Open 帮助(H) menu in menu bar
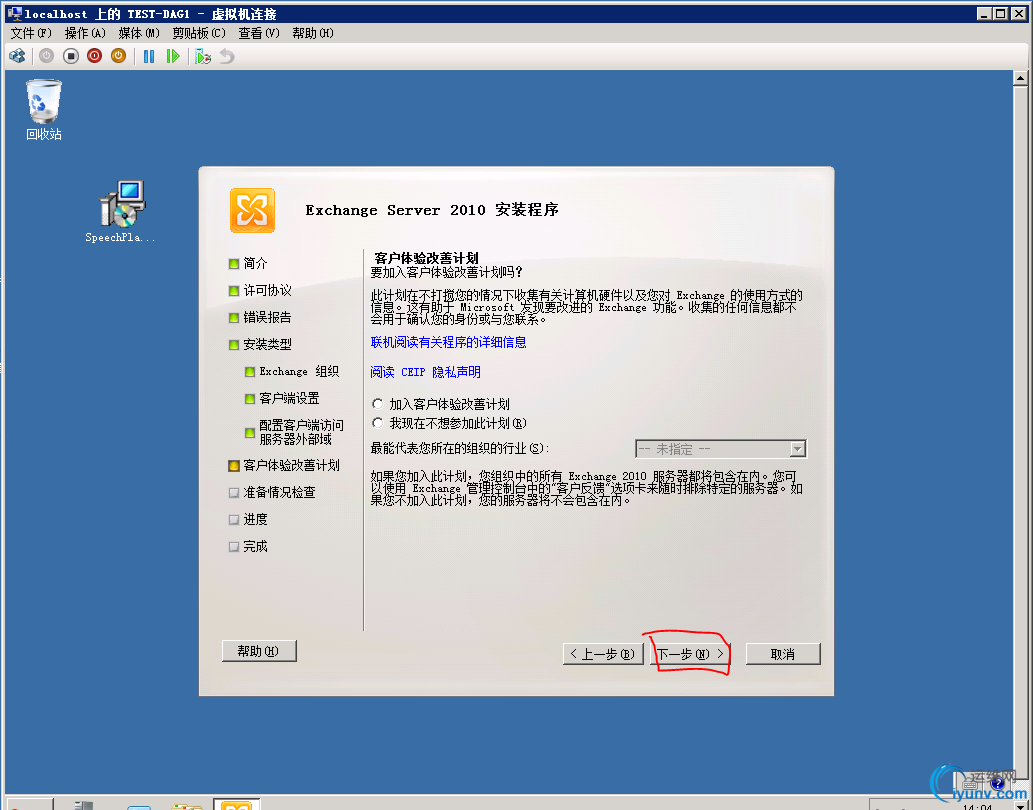Viewport: 1033px width, 810px height. pos(313,33)
